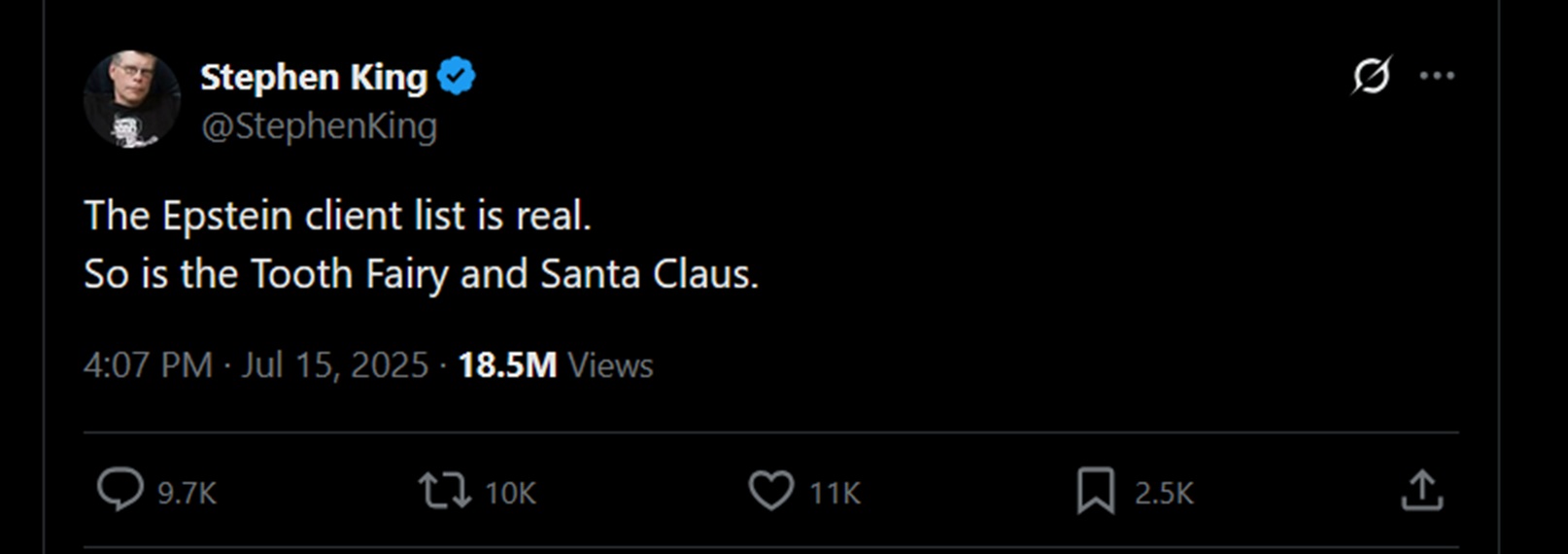The height and width of the screenshot is (554, 1568).
Task: Click the 11K likes count
Action: (x=835, y=493)
